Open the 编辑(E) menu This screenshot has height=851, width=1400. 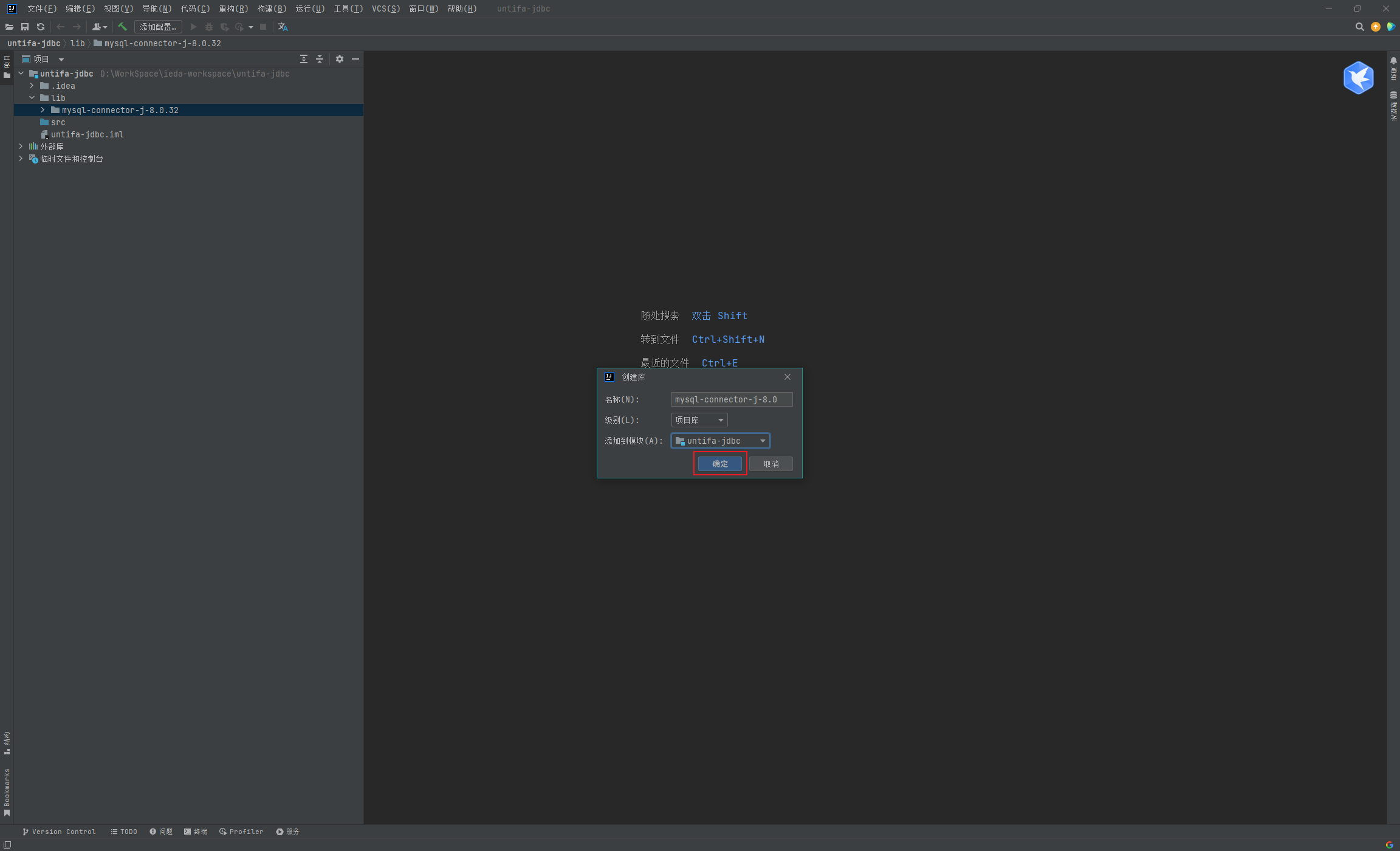click(80, 9)
